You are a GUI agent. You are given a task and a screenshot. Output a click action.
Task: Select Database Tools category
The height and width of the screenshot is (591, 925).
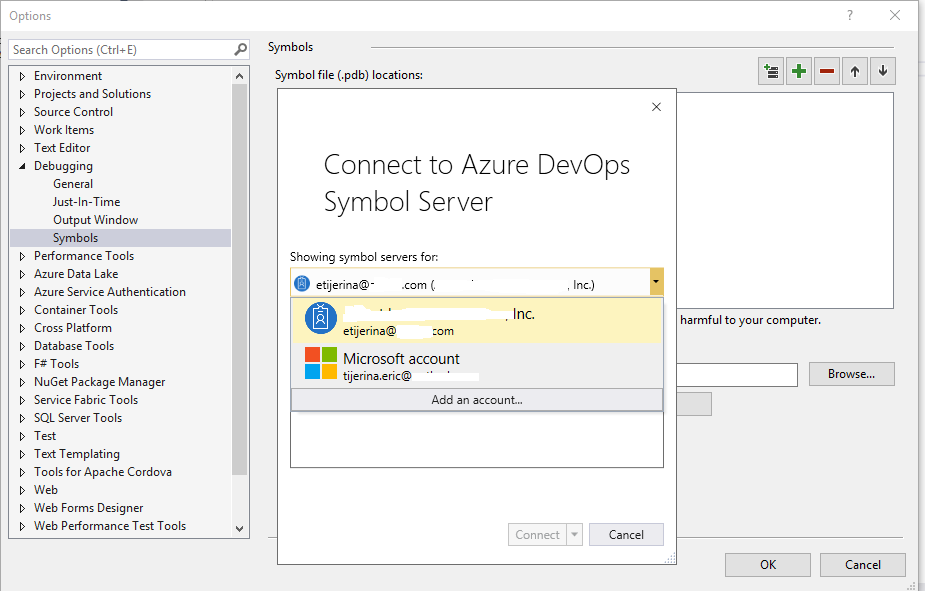point(74,346)
